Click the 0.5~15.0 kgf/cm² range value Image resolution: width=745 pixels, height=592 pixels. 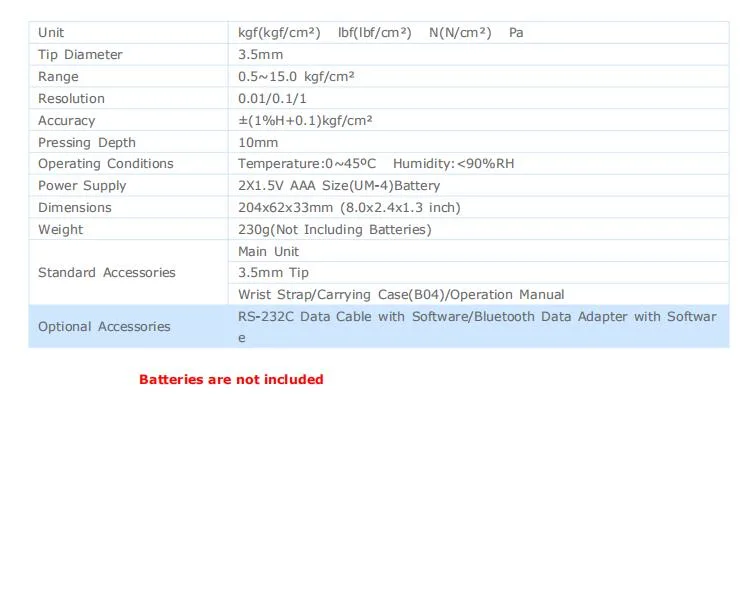pyautogui.click(x=296, y=76)
